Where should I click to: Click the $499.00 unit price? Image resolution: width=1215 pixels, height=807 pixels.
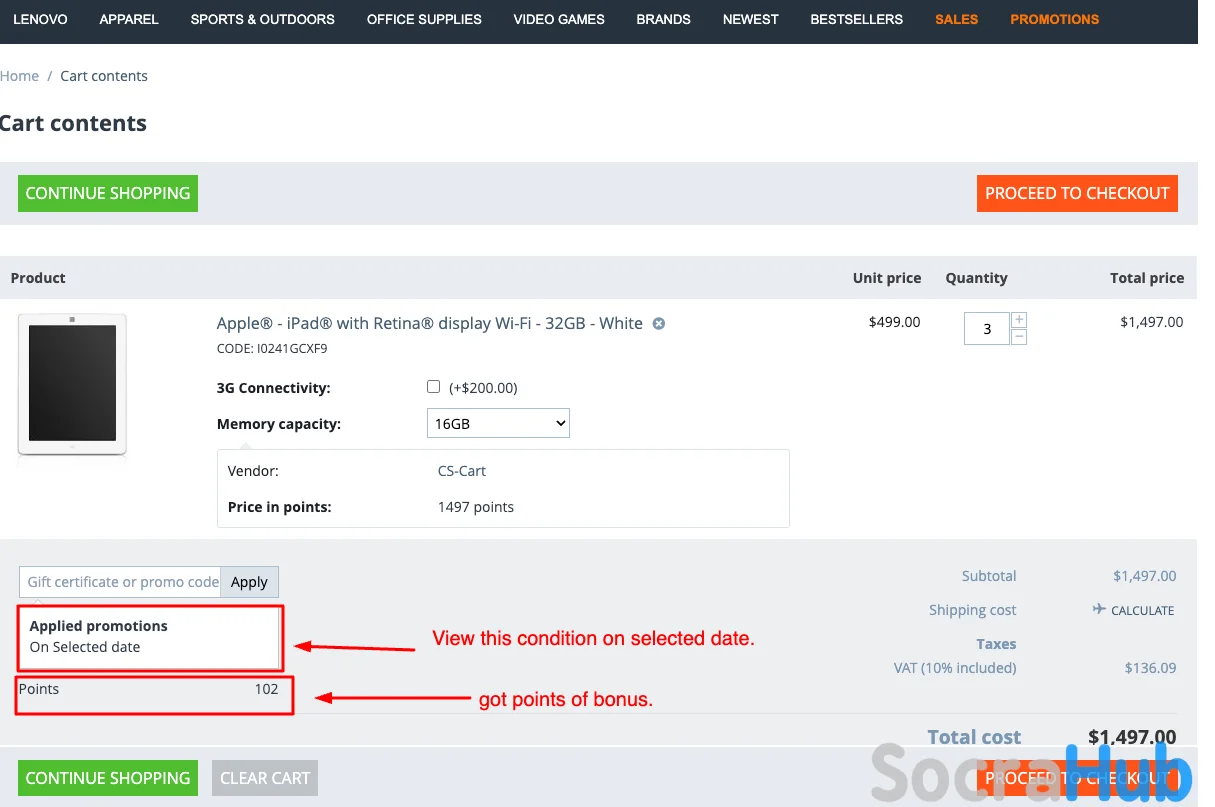[x=895, y=322]
